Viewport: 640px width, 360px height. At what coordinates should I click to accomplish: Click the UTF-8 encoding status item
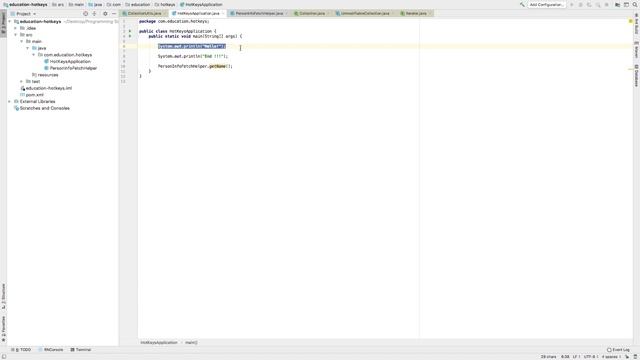[x=590, y=357]
